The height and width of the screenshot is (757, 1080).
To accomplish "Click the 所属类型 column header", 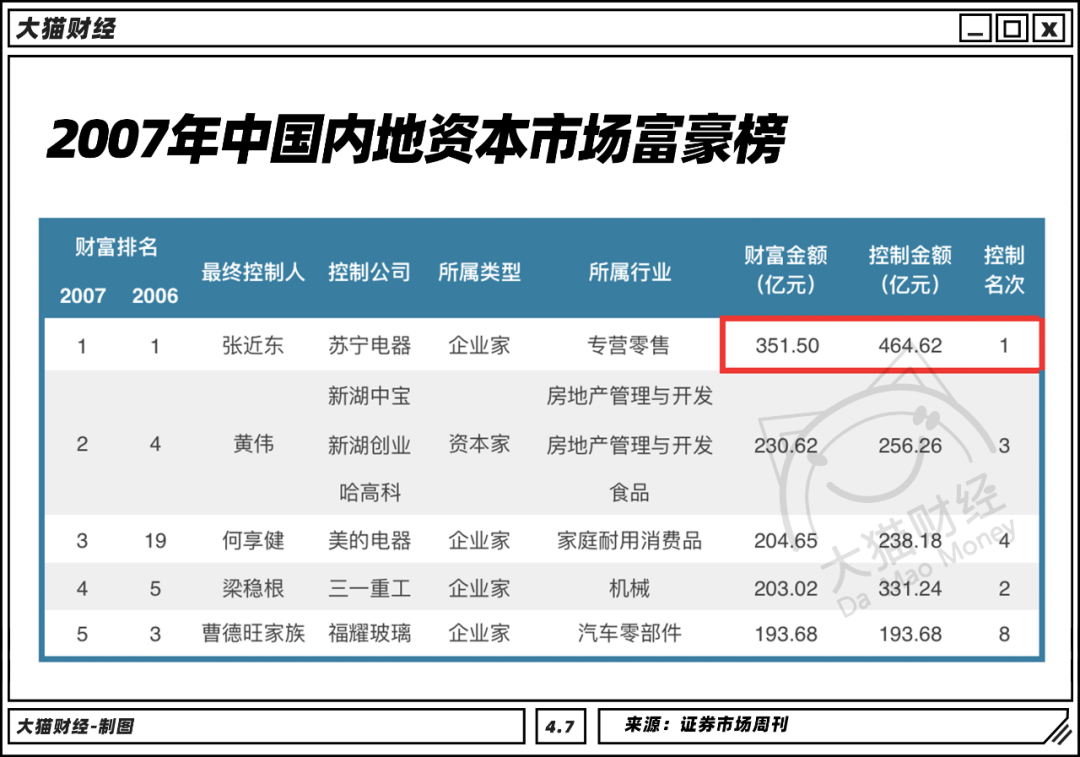I will 479,272.
